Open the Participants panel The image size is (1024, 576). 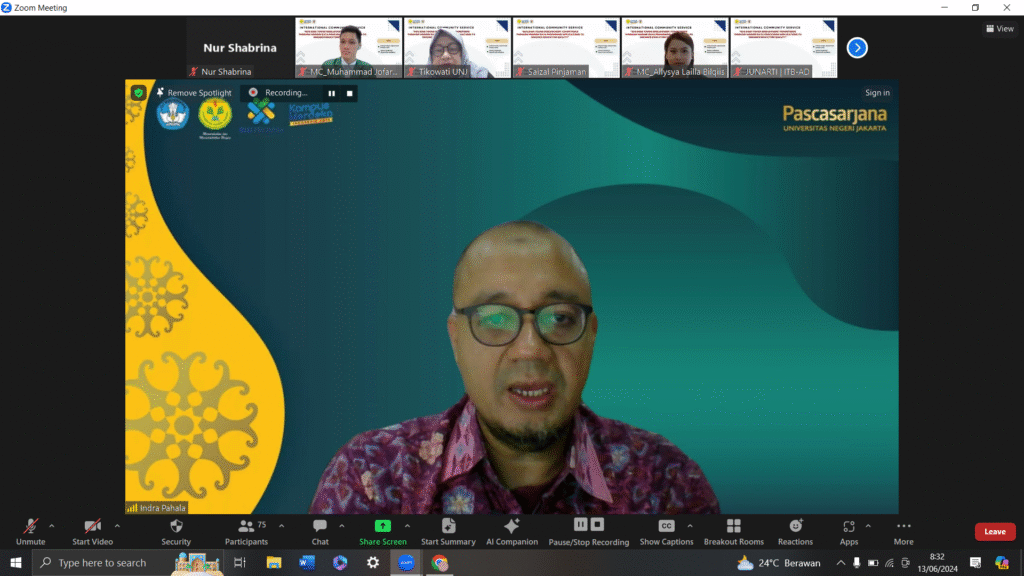pyautogui.click(x=246, y=531)
